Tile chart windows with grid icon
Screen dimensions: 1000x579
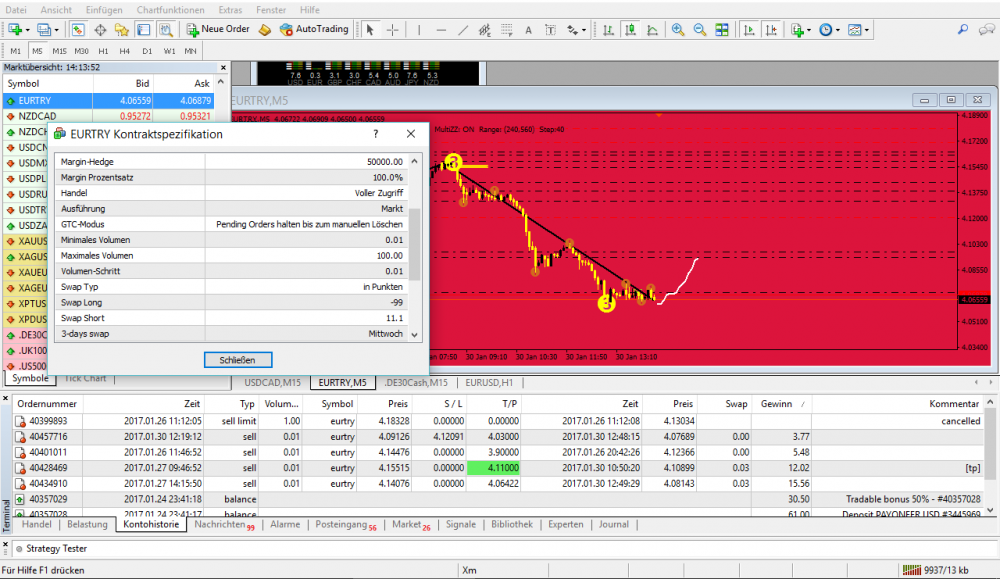coord(722,30)
